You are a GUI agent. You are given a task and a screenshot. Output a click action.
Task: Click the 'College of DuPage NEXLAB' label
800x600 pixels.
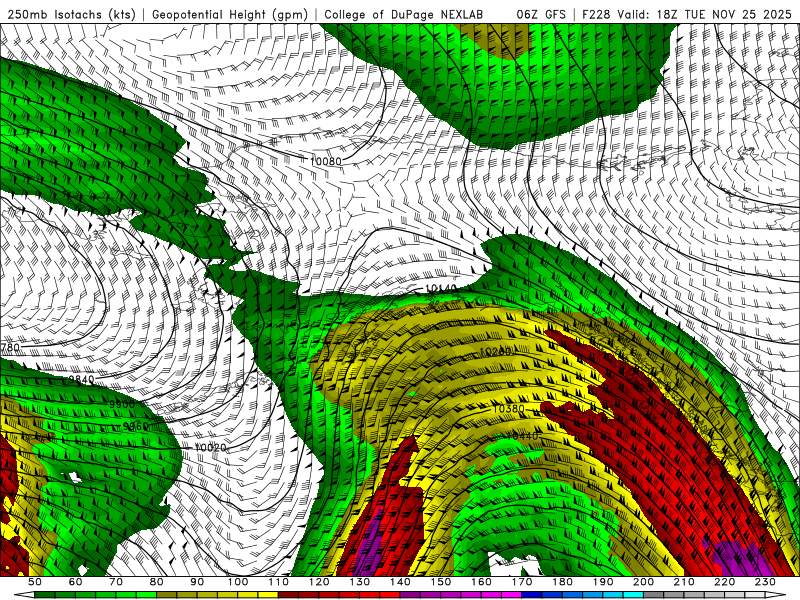(404, 14)
